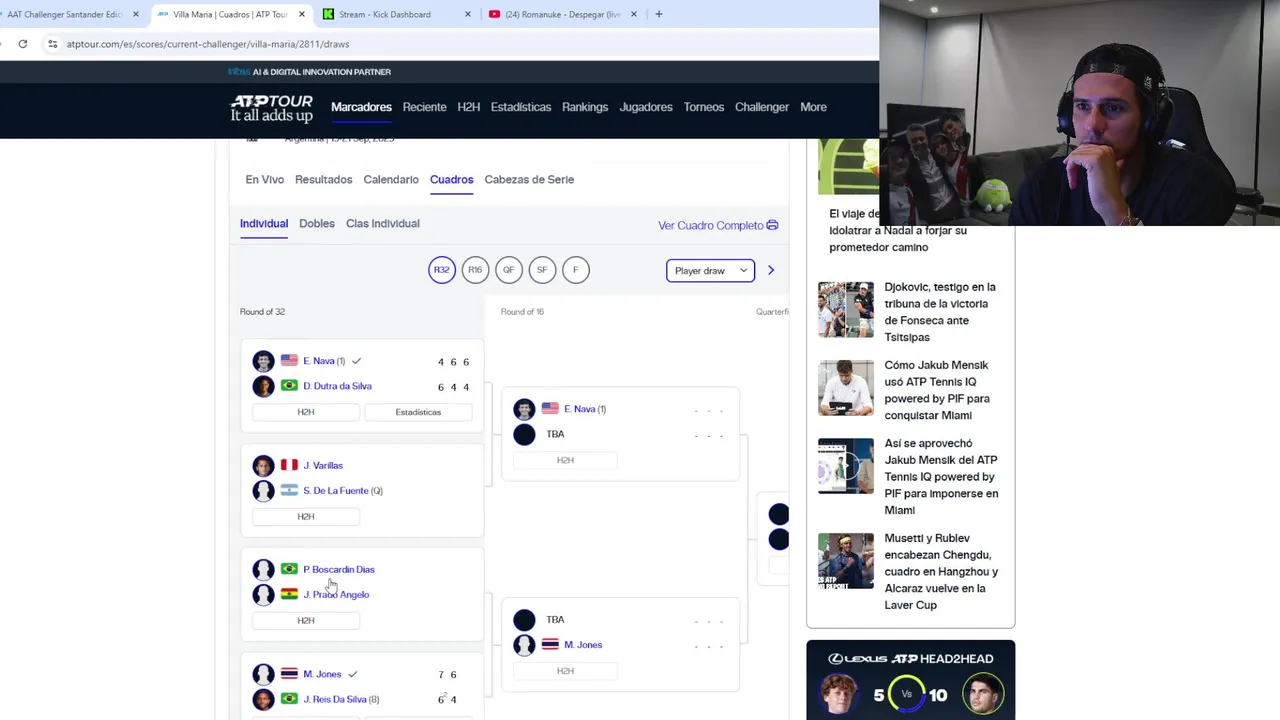Open M. Jones link in Round of 32
The height and width of the screenshot is (720, 1280).
coord(322,674)
